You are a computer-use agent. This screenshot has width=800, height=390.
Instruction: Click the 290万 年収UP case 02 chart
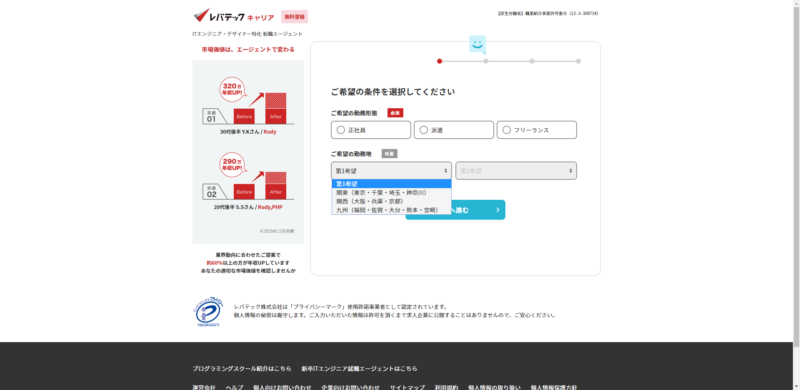(x=248, y=176)
